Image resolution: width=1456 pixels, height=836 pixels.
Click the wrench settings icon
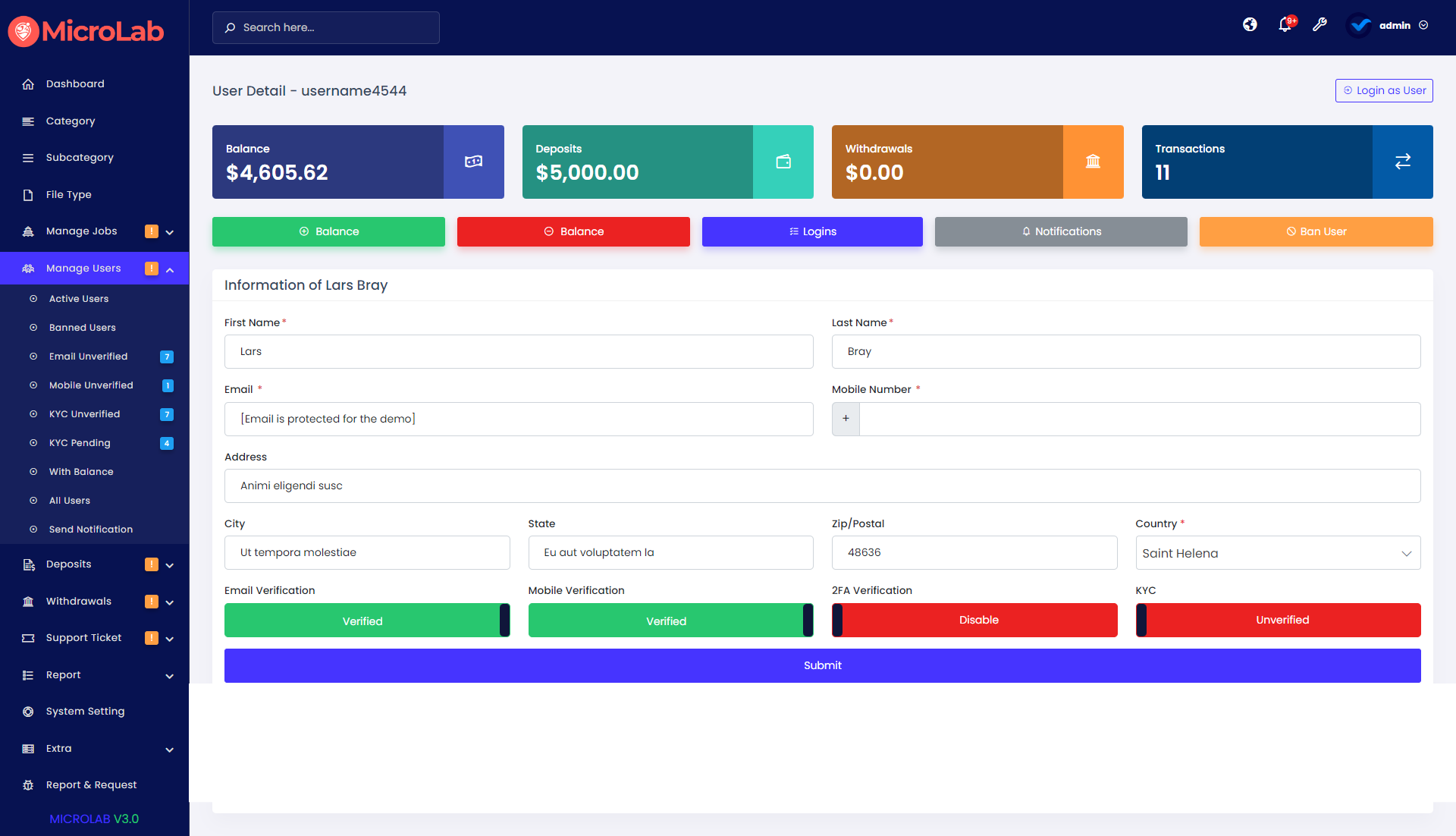pyautogui.click(x=1319, y=25)
